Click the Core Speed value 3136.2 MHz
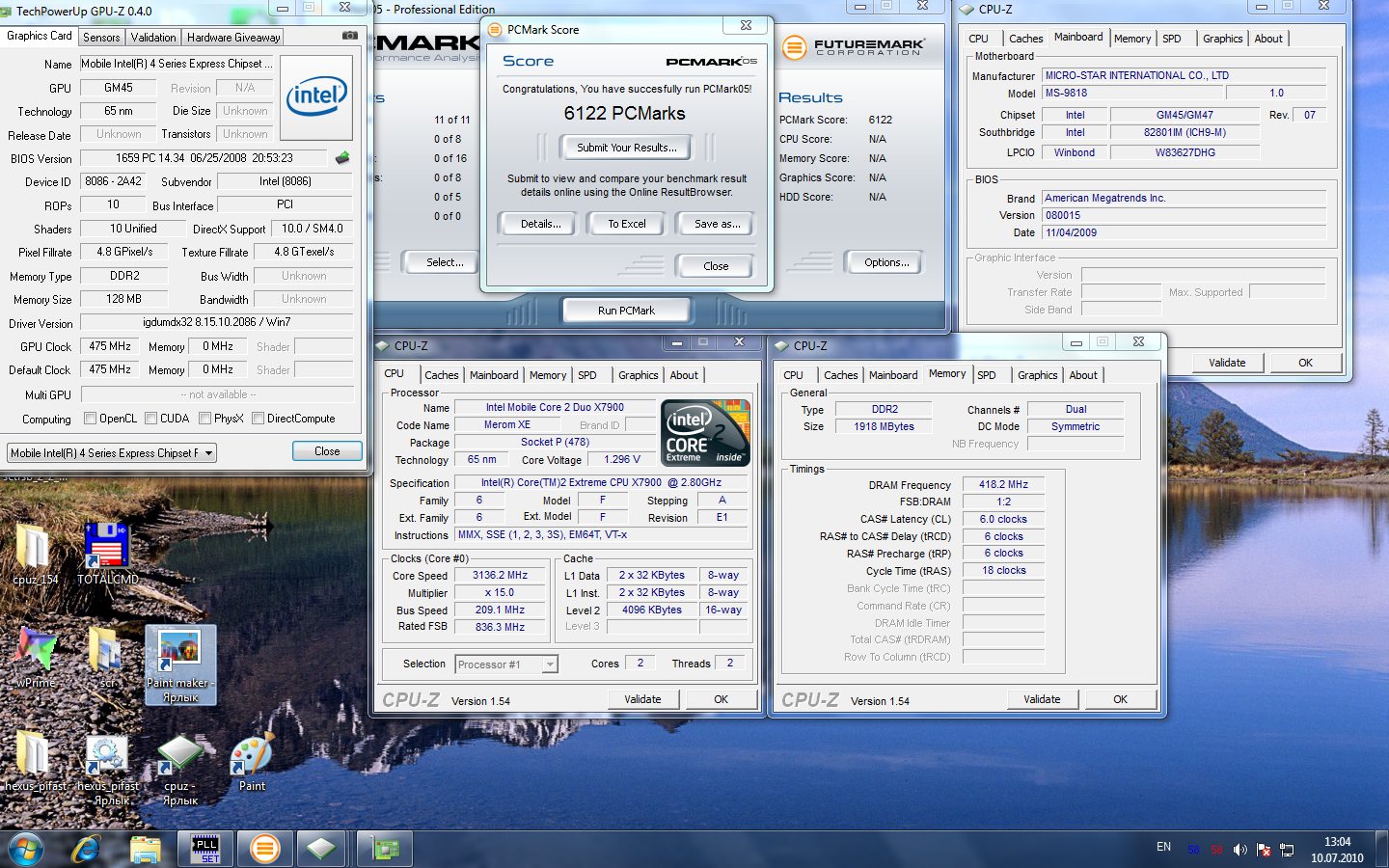Viewport: 1389px width, 868px height. click(500, 575)
